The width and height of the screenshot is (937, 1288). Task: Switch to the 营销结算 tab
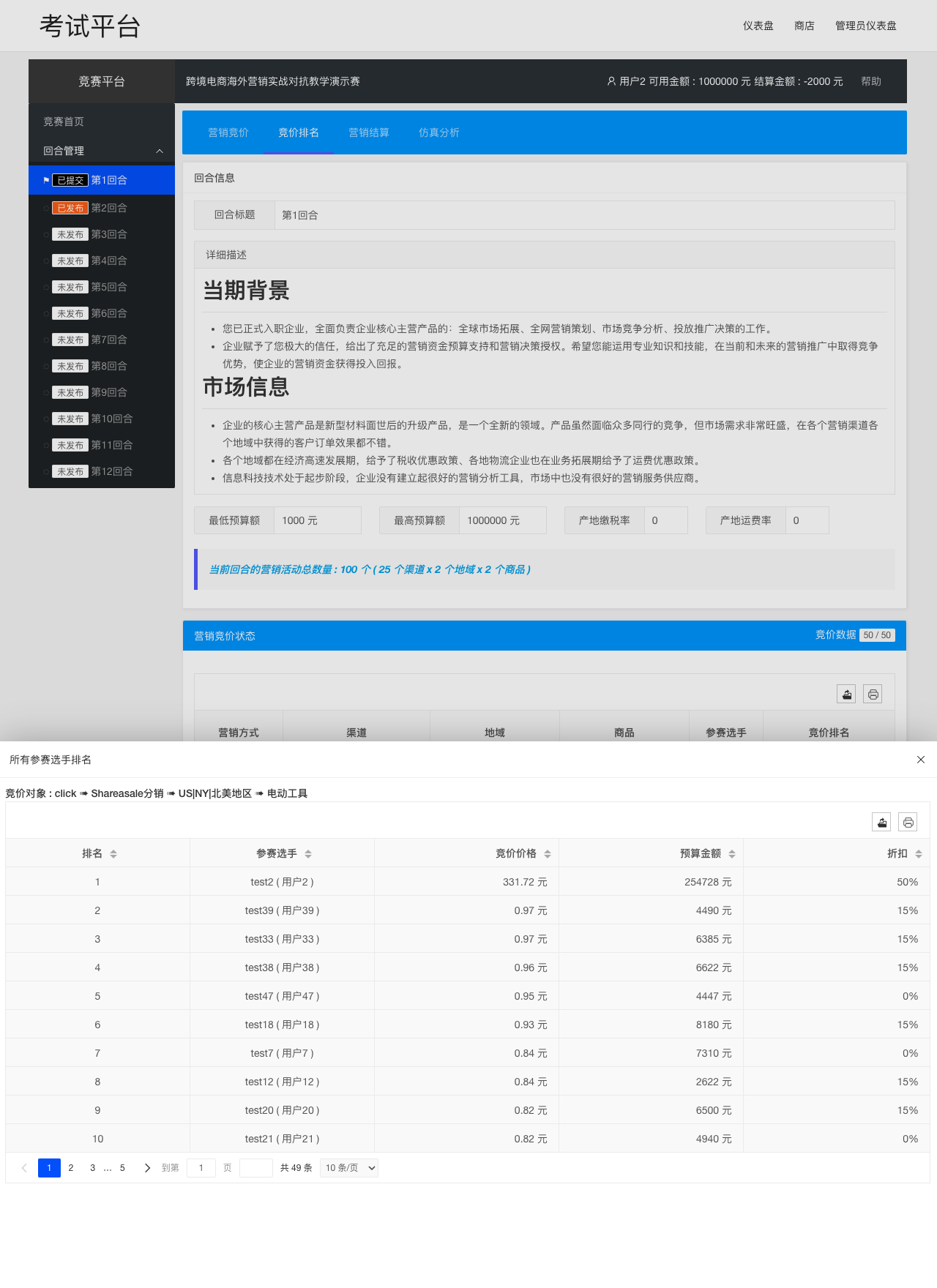369,132
